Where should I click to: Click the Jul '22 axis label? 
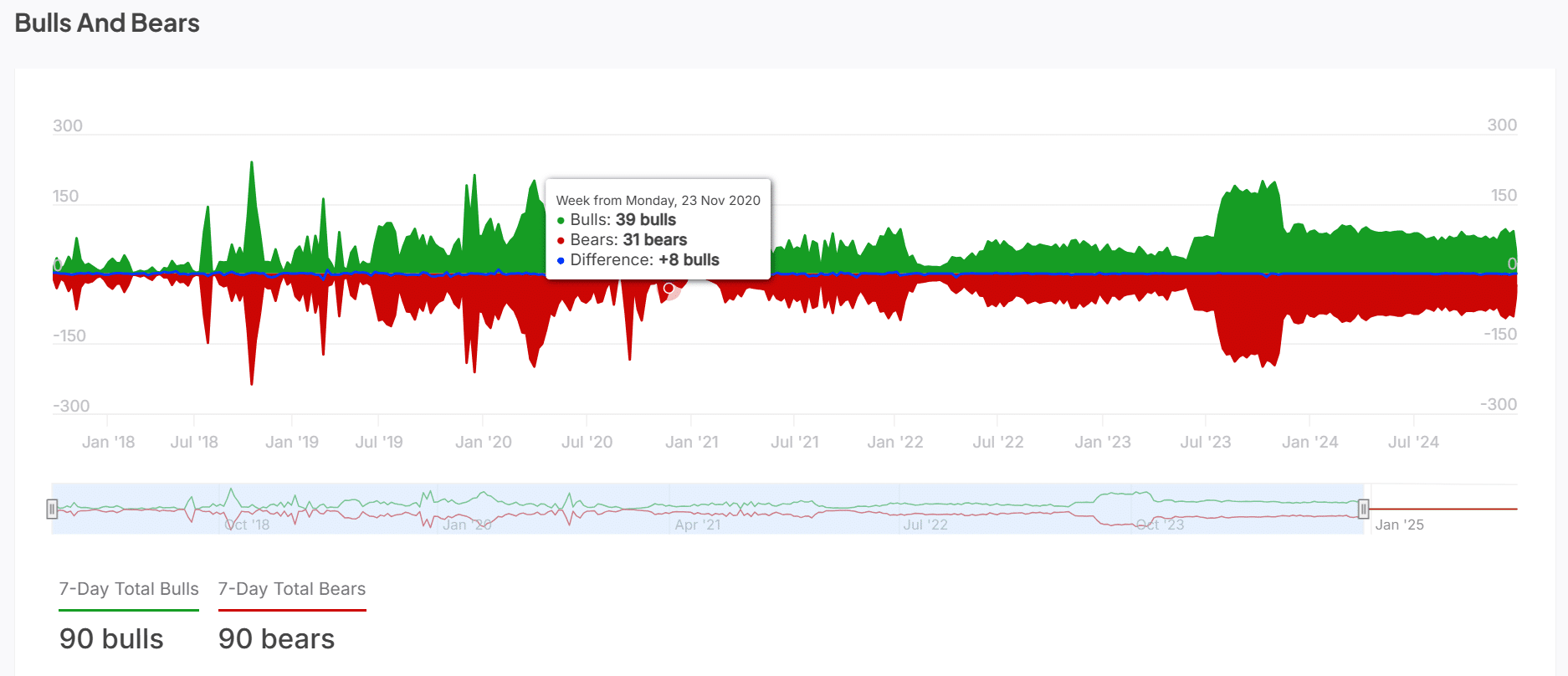coord(998,442)
